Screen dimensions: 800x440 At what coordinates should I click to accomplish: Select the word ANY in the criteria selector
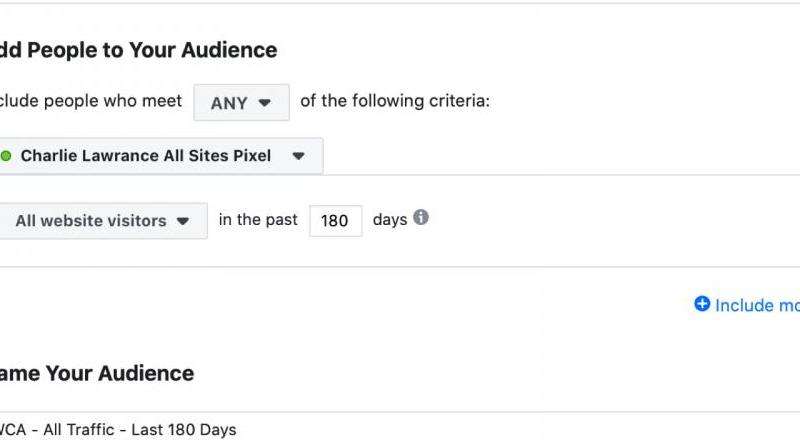pyautogui.click(x=229, y=103)
